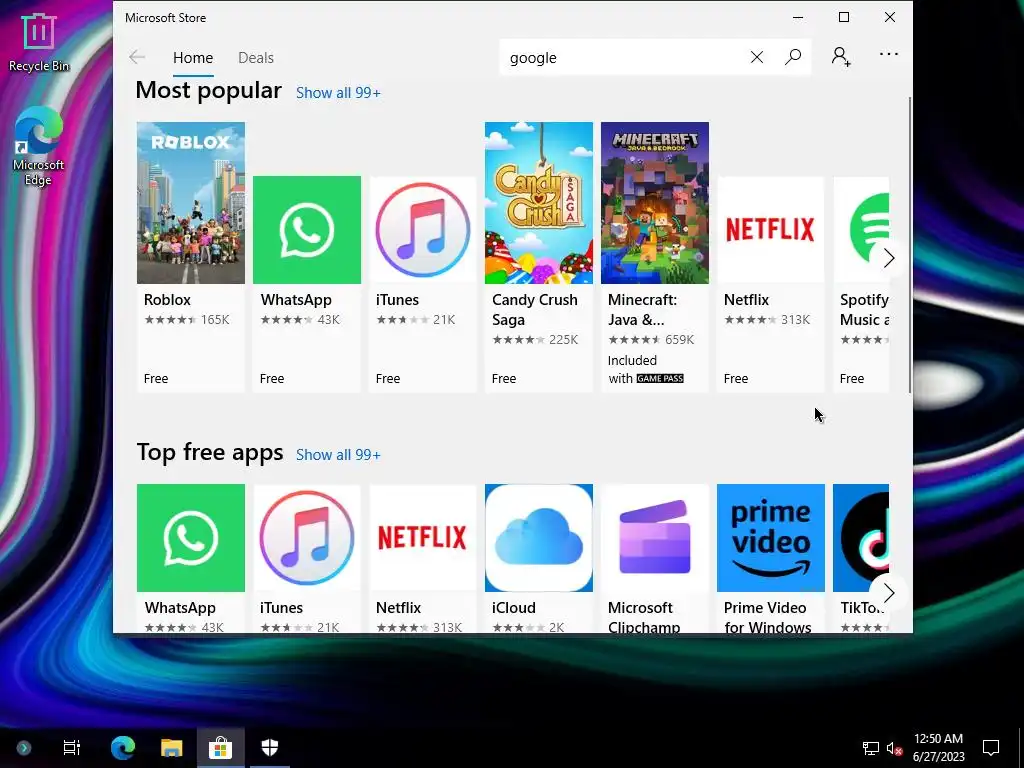
Task: Click the Minecraft: Java &... title text
Action: [643, 310]
